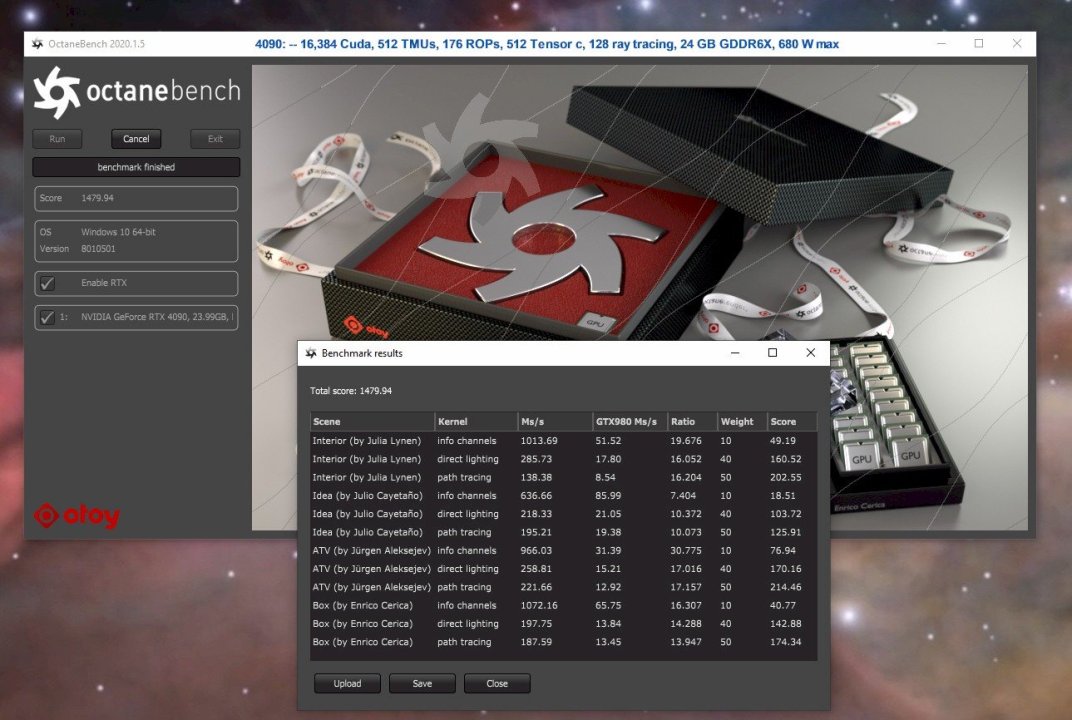Screen dimensions: 1072x720
Task: Click the octanebench logo in the left panel
Action: pos(136,92)
